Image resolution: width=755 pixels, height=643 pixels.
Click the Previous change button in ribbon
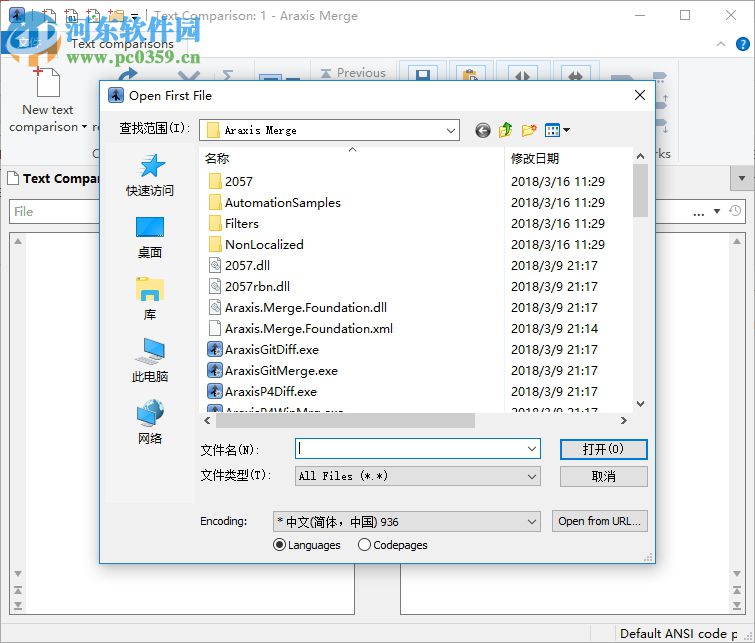pos(353,73)
